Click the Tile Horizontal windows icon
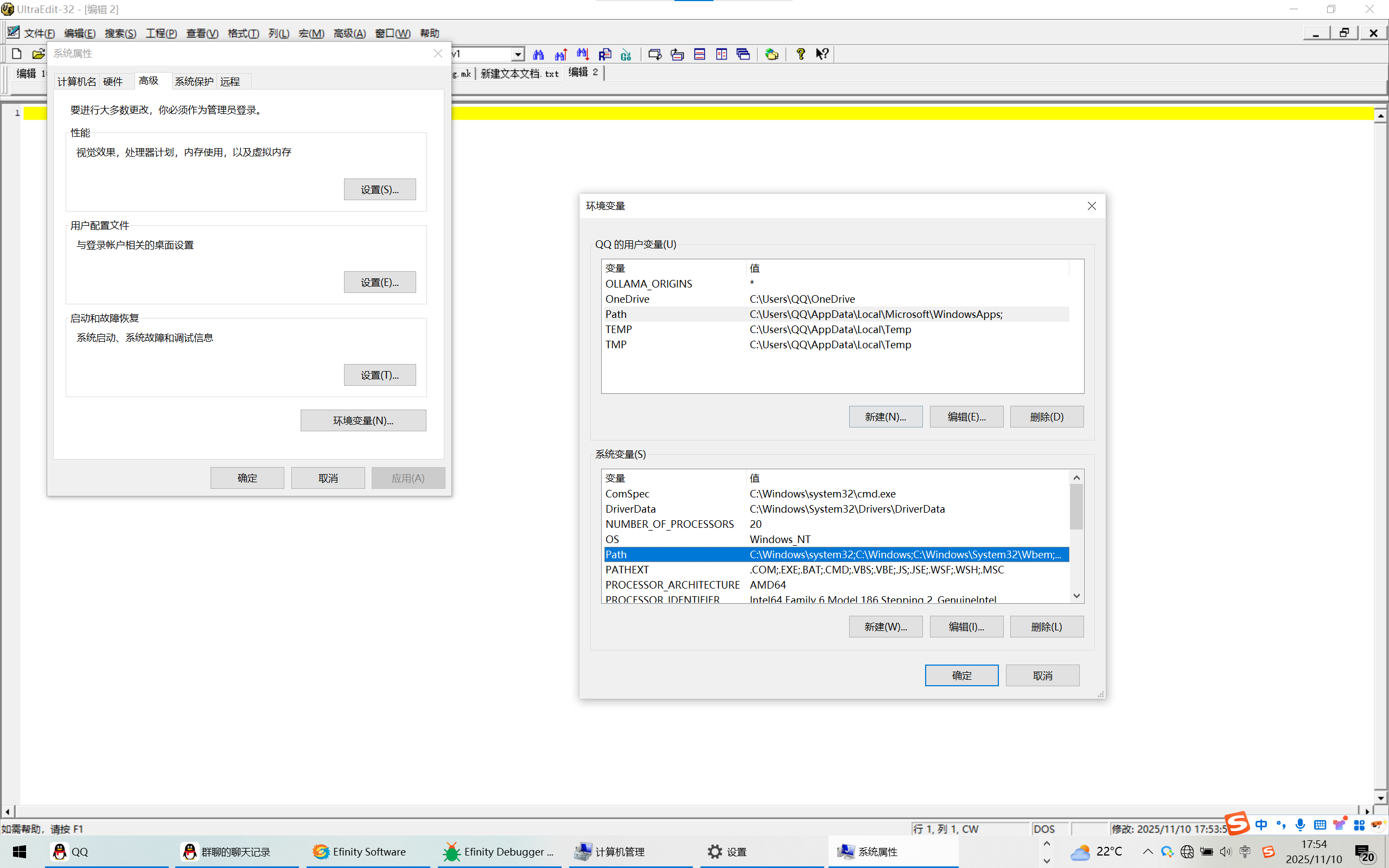This screenshot has width=1389, height=868. 699,54
